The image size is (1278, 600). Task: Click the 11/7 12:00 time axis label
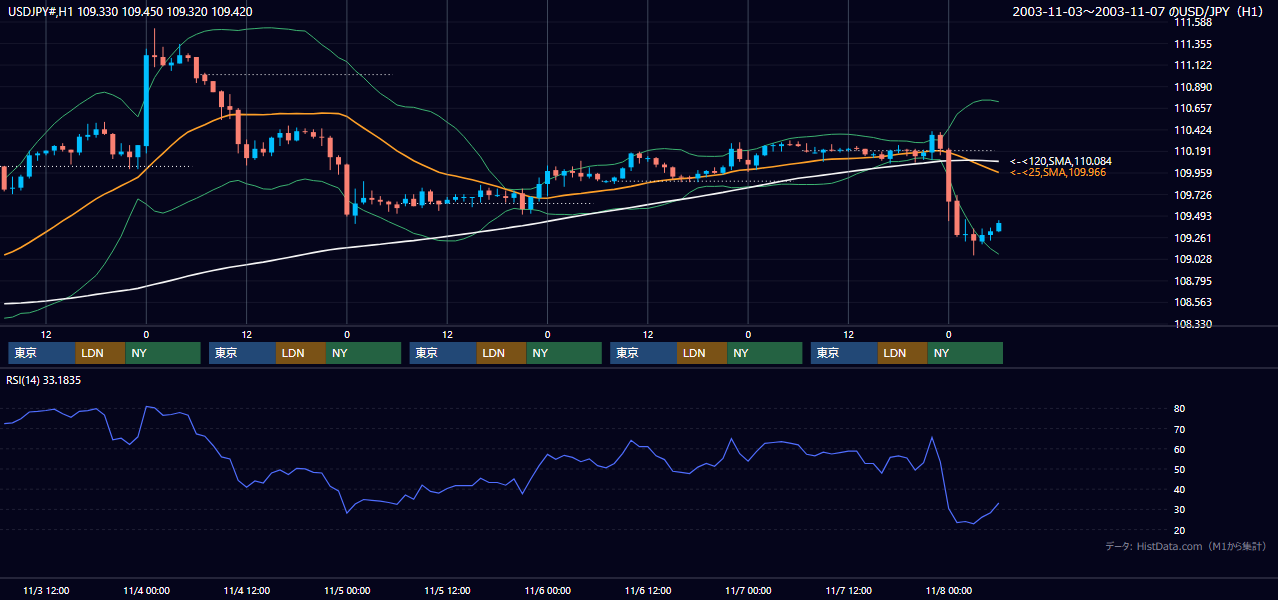[848, 590]
